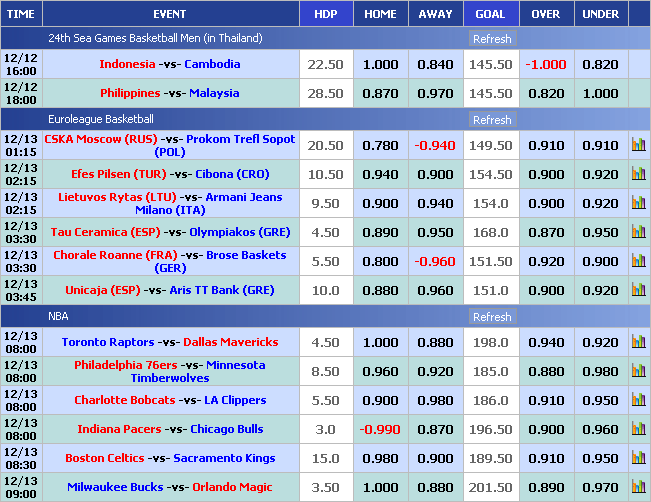Click the HDP column header

point(325,14)
